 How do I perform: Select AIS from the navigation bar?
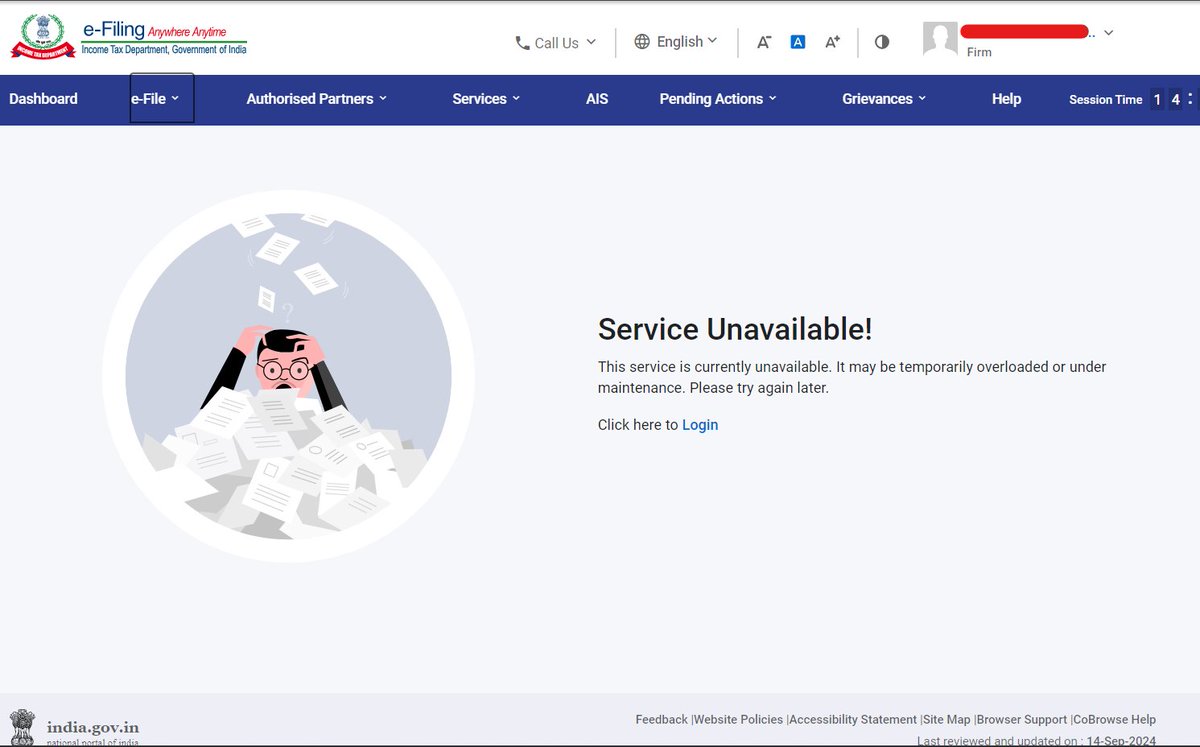pos(597,98)
